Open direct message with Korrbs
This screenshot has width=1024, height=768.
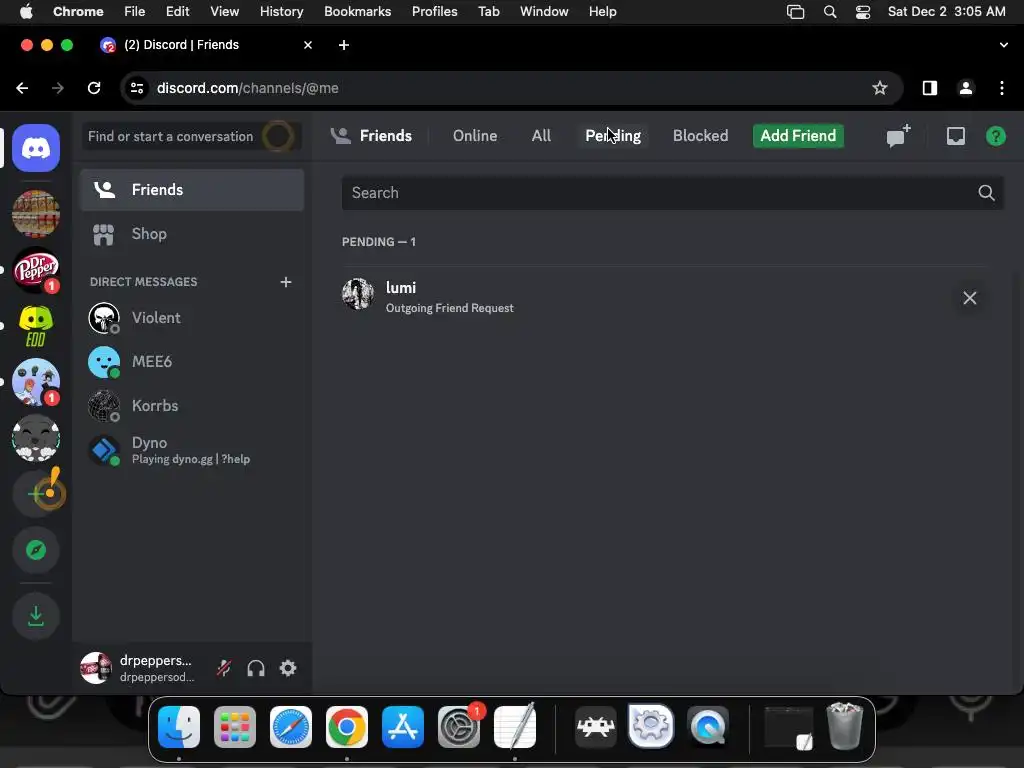(x=192, y=406)
